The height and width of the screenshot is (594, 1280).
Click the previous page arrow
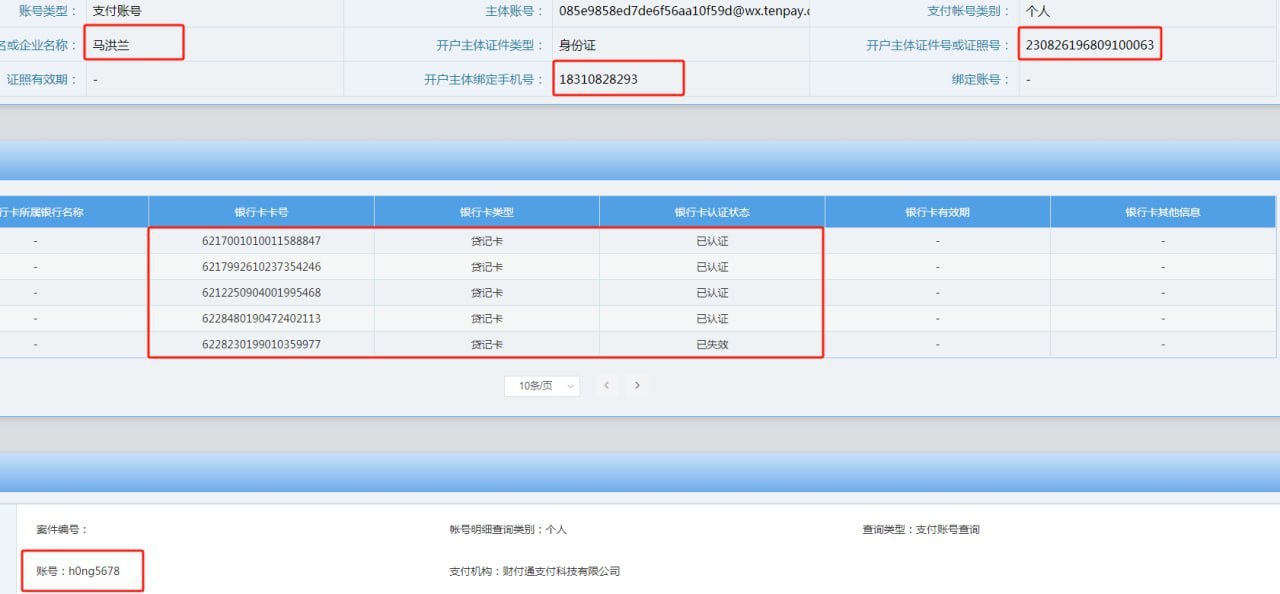606,386
